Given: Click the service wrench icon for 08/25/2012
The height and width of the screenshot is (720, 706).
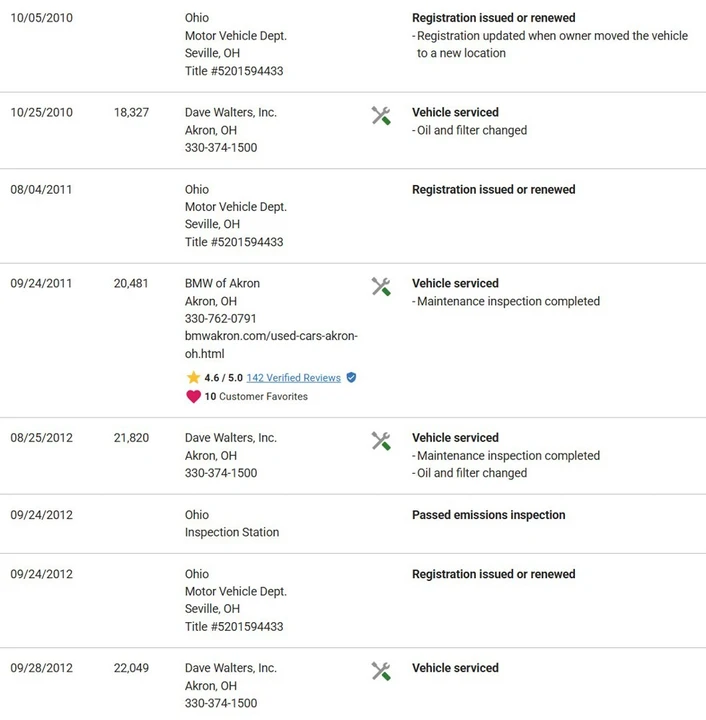Looking at the screenshot, I should pyautogui.click(x=381, y=441).
